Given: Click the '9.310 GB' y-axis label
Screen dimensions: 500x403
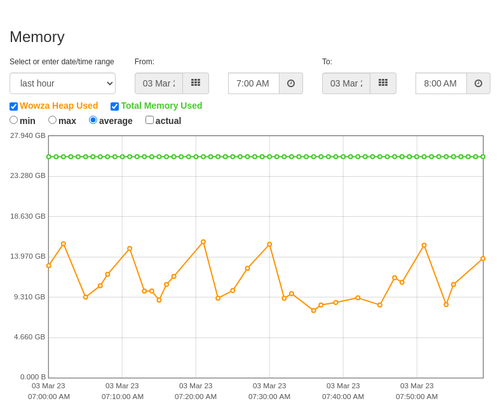Looking at the screenshot, I should point(29,297).
